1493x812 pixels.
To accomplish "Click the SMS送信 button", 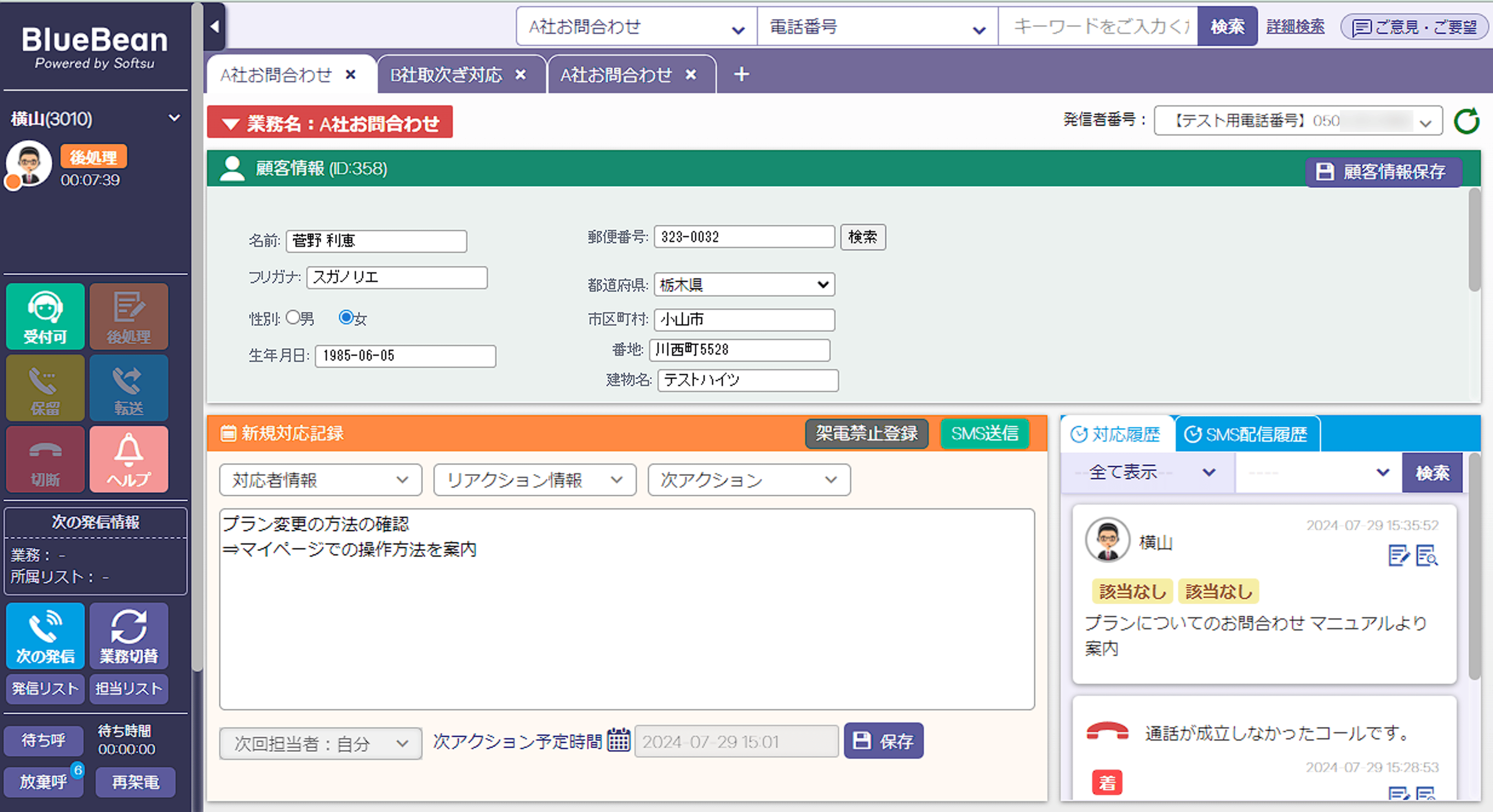I will [984, 433].
